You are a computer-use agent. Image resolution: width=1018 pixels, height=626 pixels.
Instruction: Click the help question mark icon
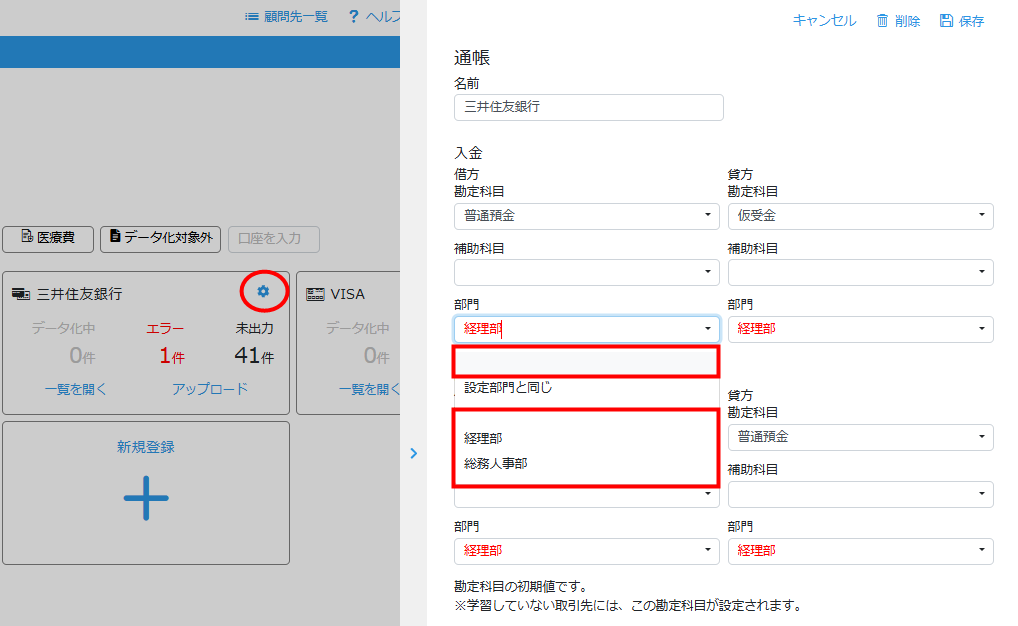click(353, 16)
